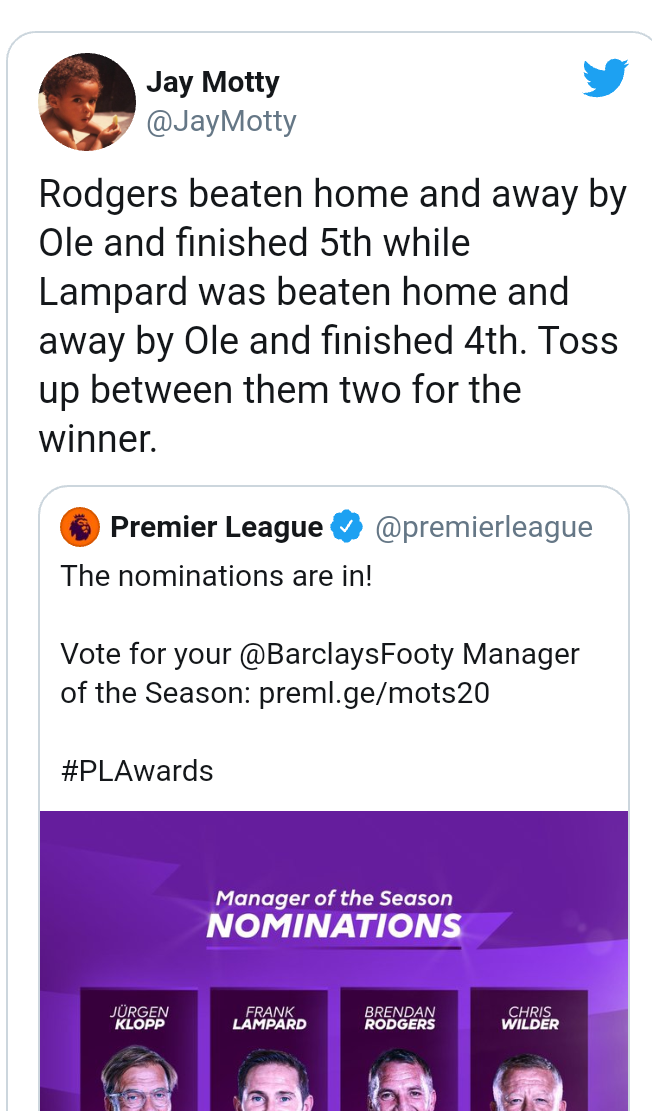The height and width of the screenshot is (1111, 652).
Task: Click the Premier League lion logo avatar
Action: click(x=80, y=527)
